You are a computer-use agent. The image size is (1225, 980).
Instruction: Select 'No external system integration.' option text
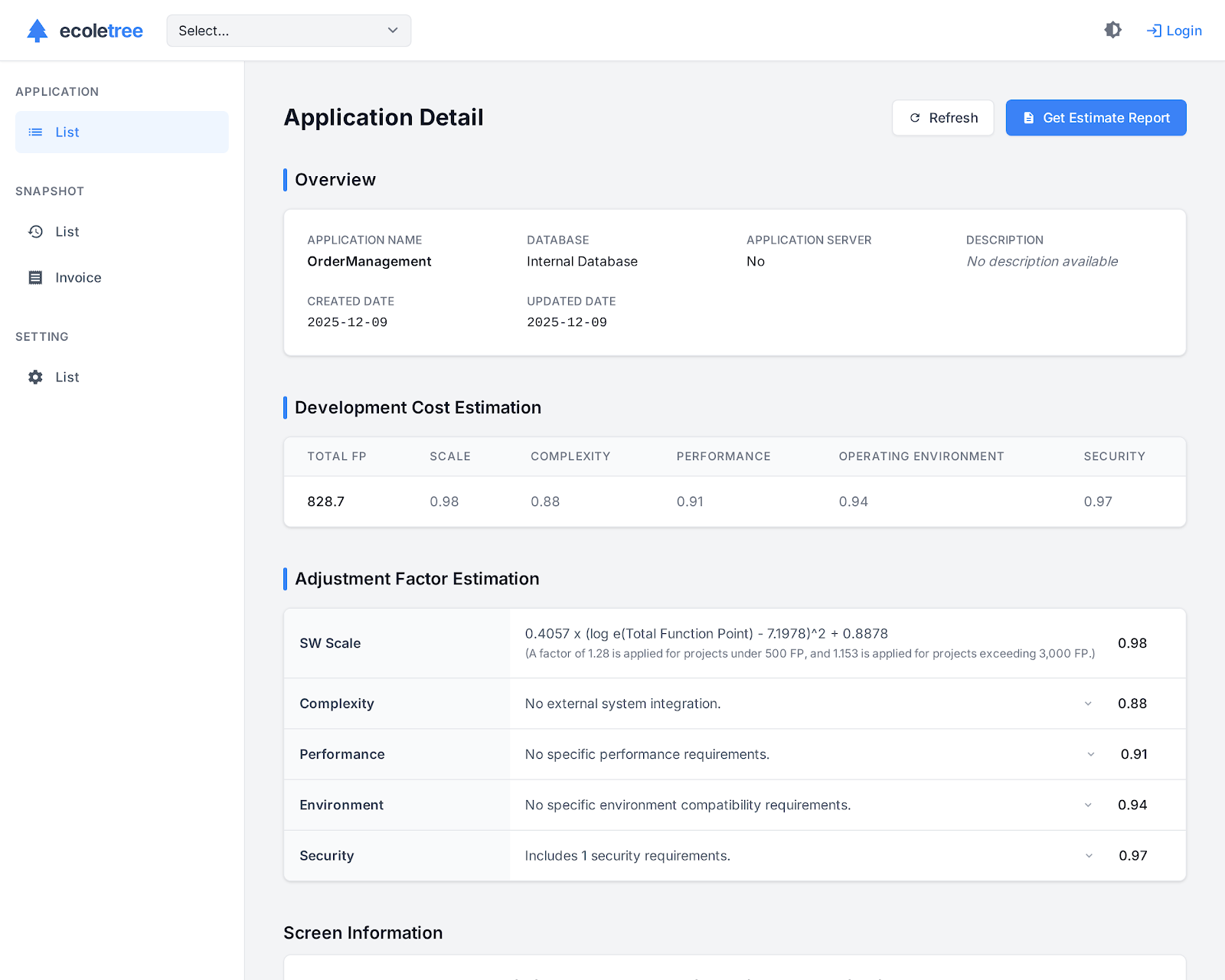pyautogui.click(x=622, y=704)
